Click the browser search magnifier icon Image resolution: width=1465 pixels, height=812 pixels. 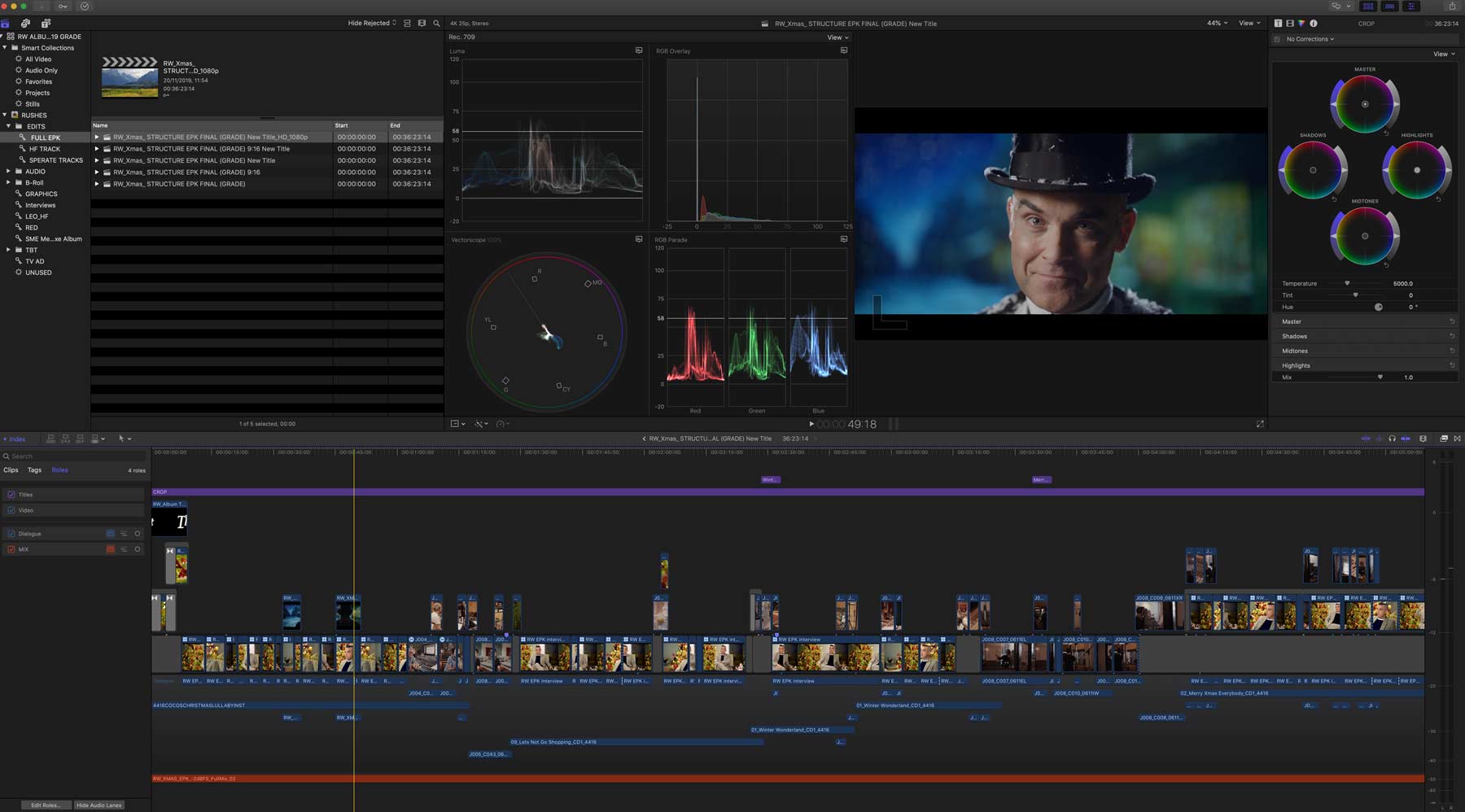click(436, 23)
